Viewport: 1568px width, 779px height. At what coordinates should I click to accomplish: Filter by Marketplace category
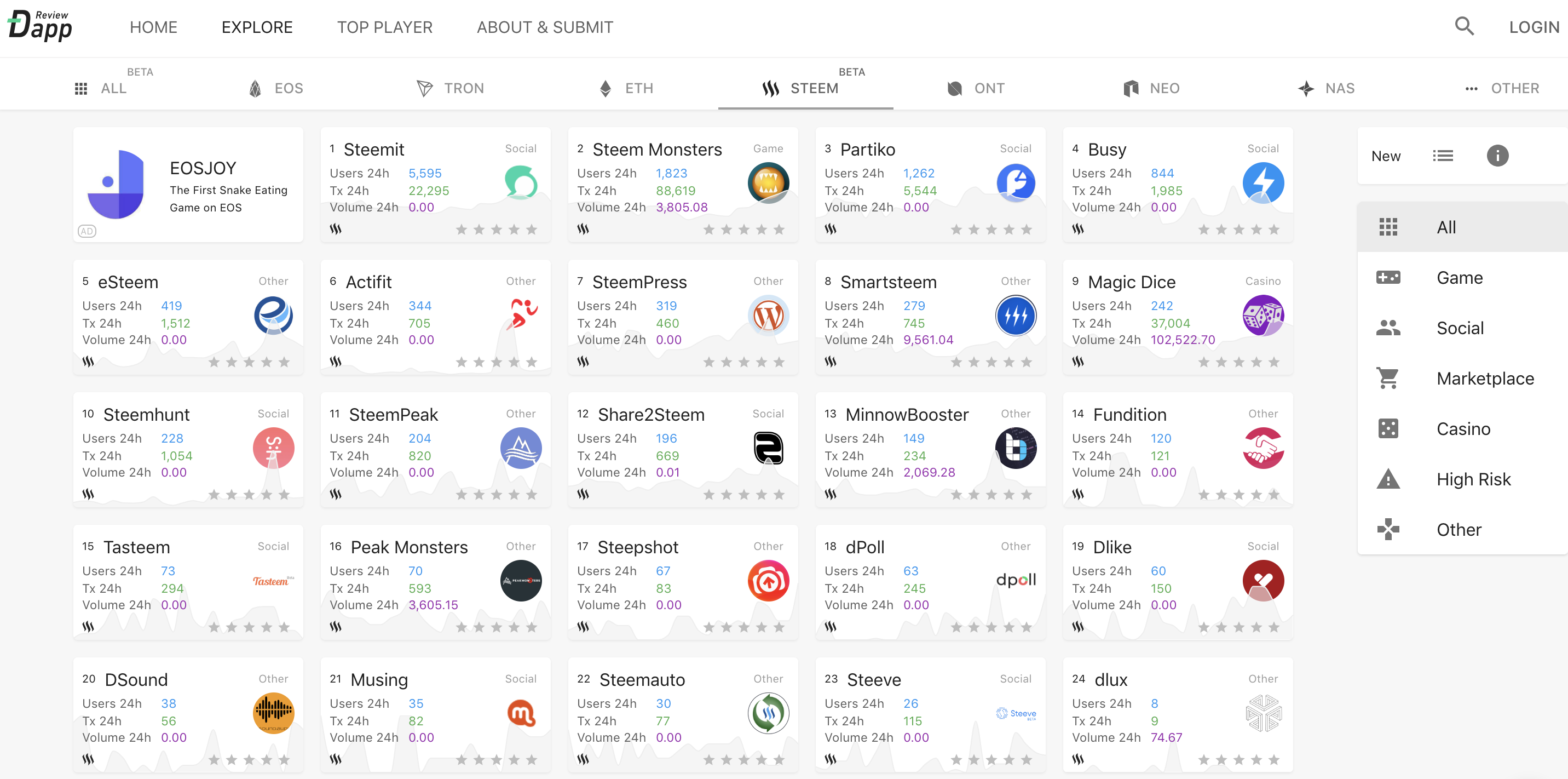tap(1462, 378)
